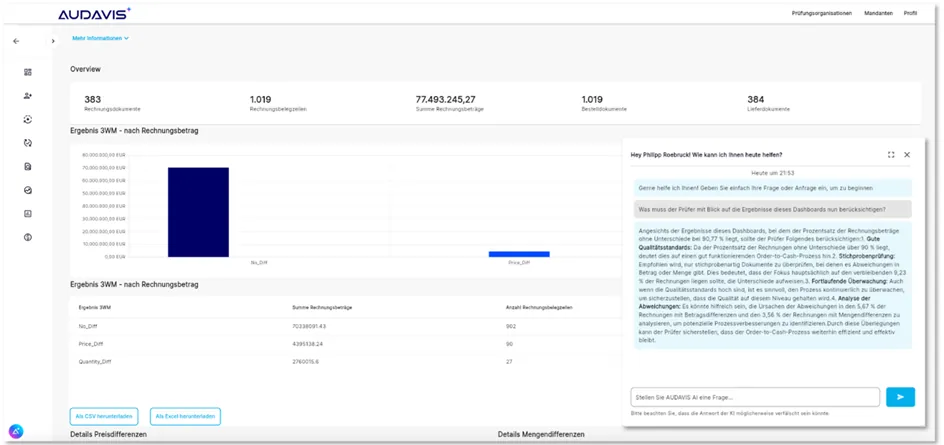Click the Summe Rechnungsbeträge column header
Image resolution: width=944 pixels, height=445 pixels.
322,307
